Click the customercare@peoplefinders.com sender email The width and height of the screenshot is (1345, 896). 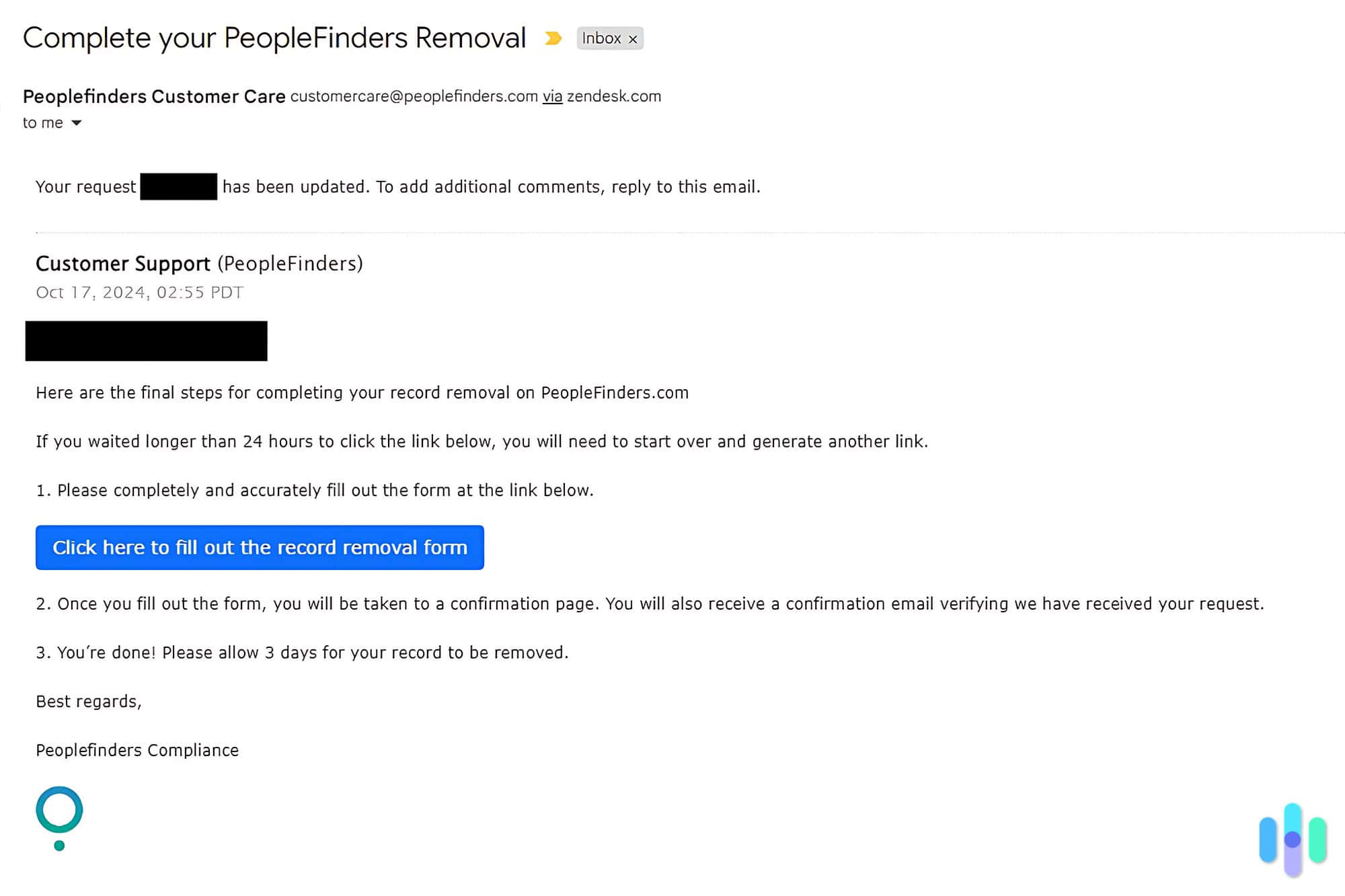[x=413, y=96]
